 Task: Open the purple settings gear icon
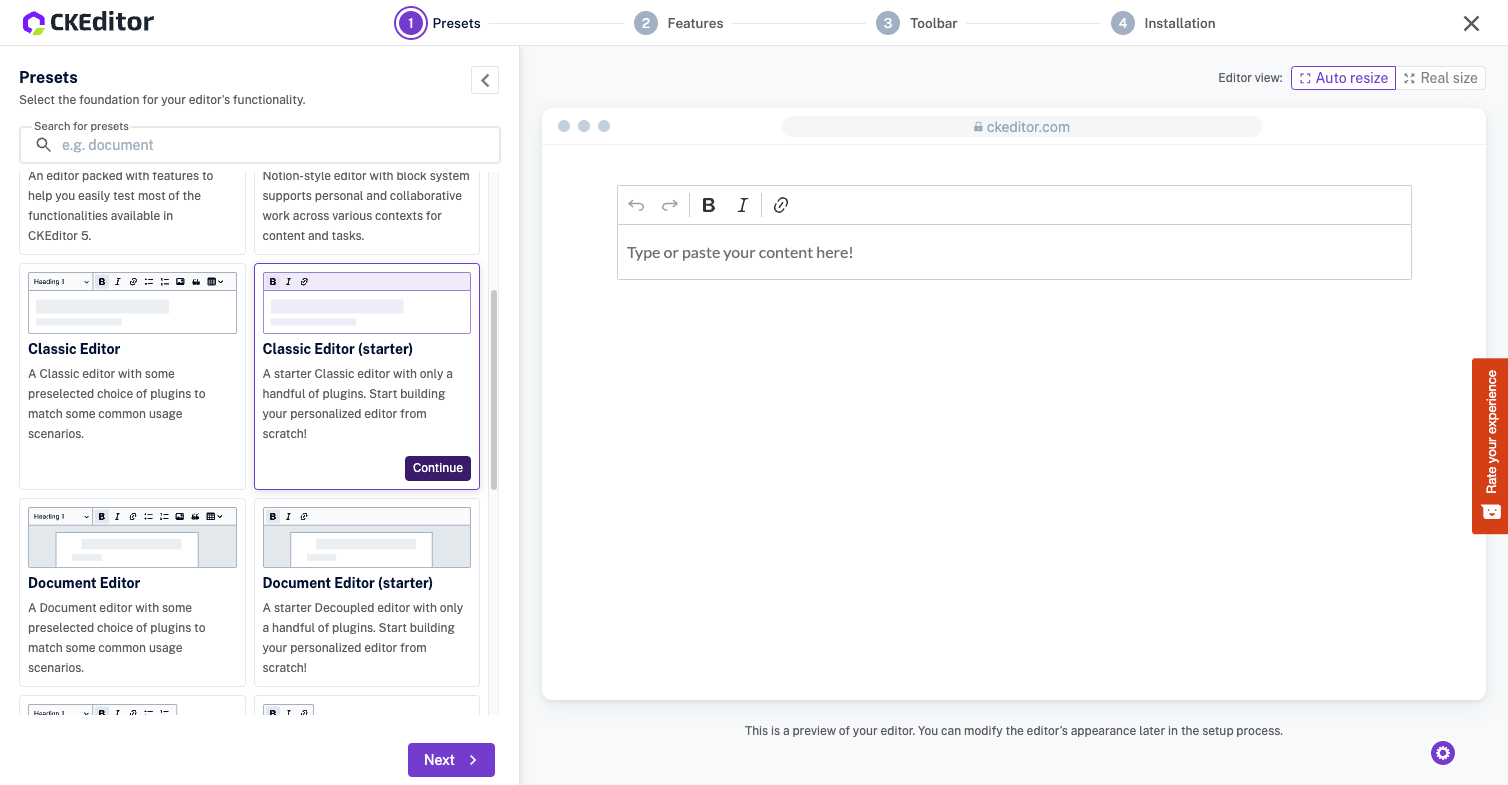click(x=1442, y=753)
